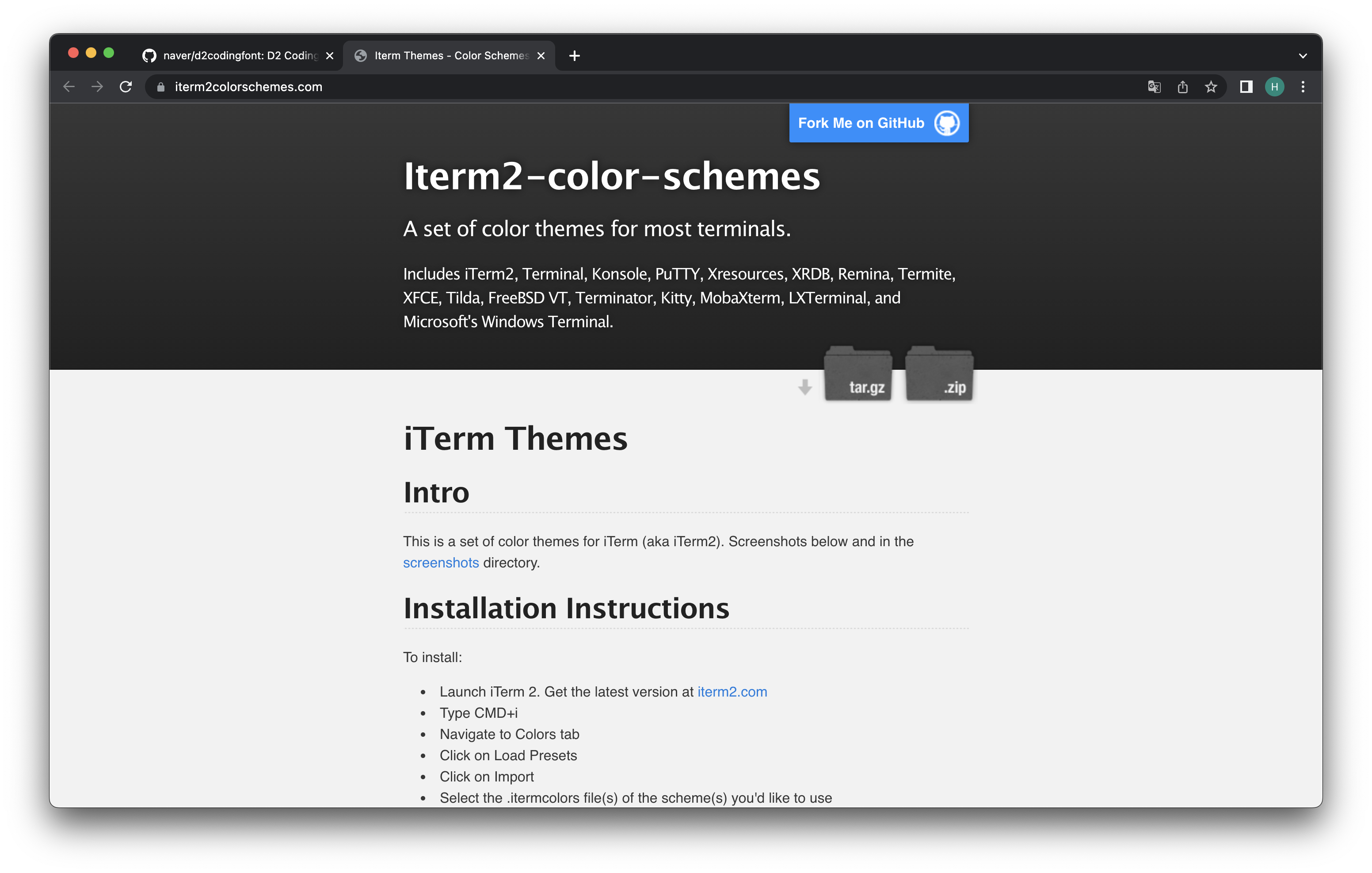Select the Iterm Themes - Color Schemes tab
The width and height of the screenshot is (1372, 873).
coord(449,55)
